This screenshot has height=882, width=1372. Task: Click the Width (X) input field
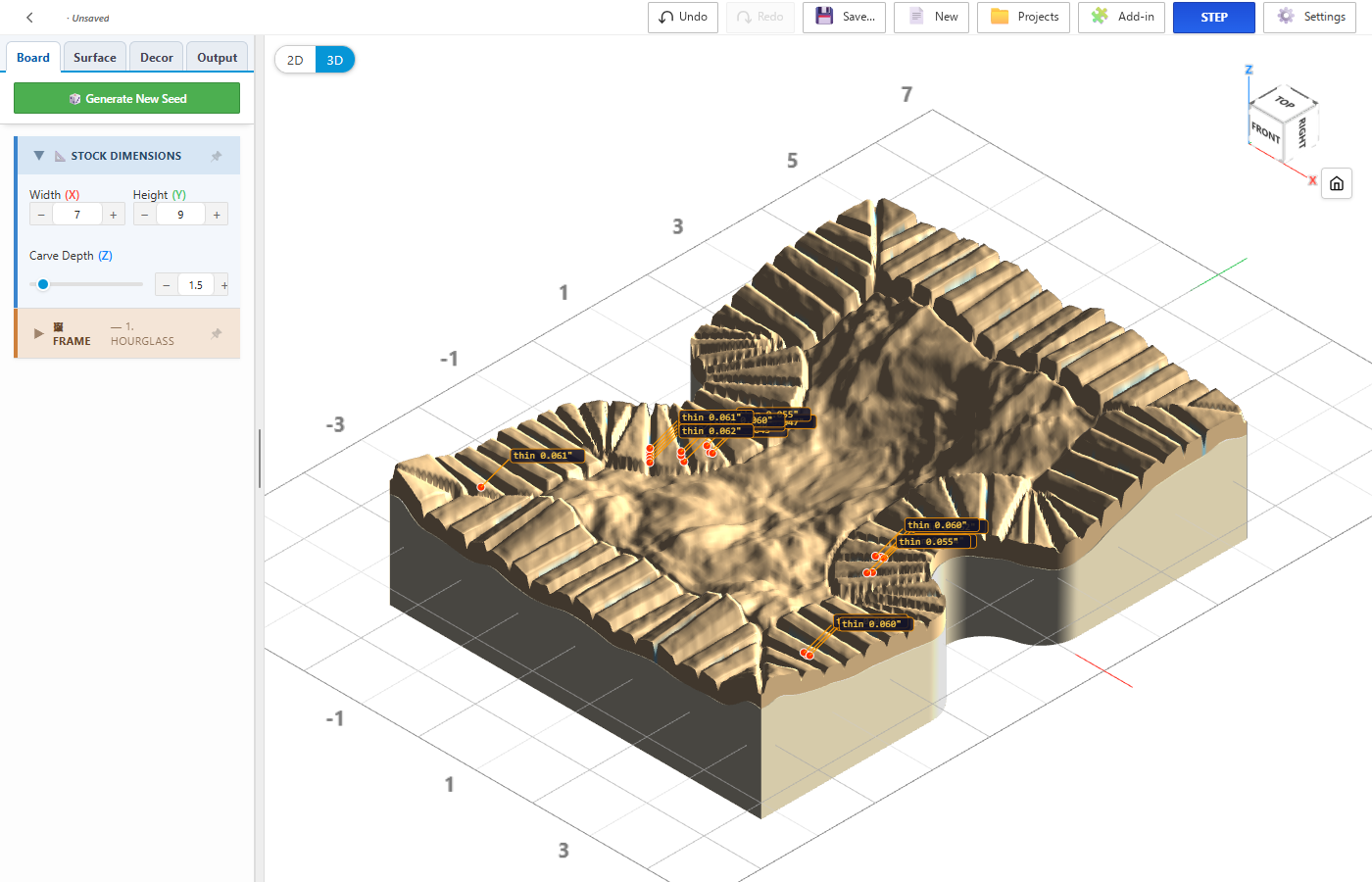point(77,215)
